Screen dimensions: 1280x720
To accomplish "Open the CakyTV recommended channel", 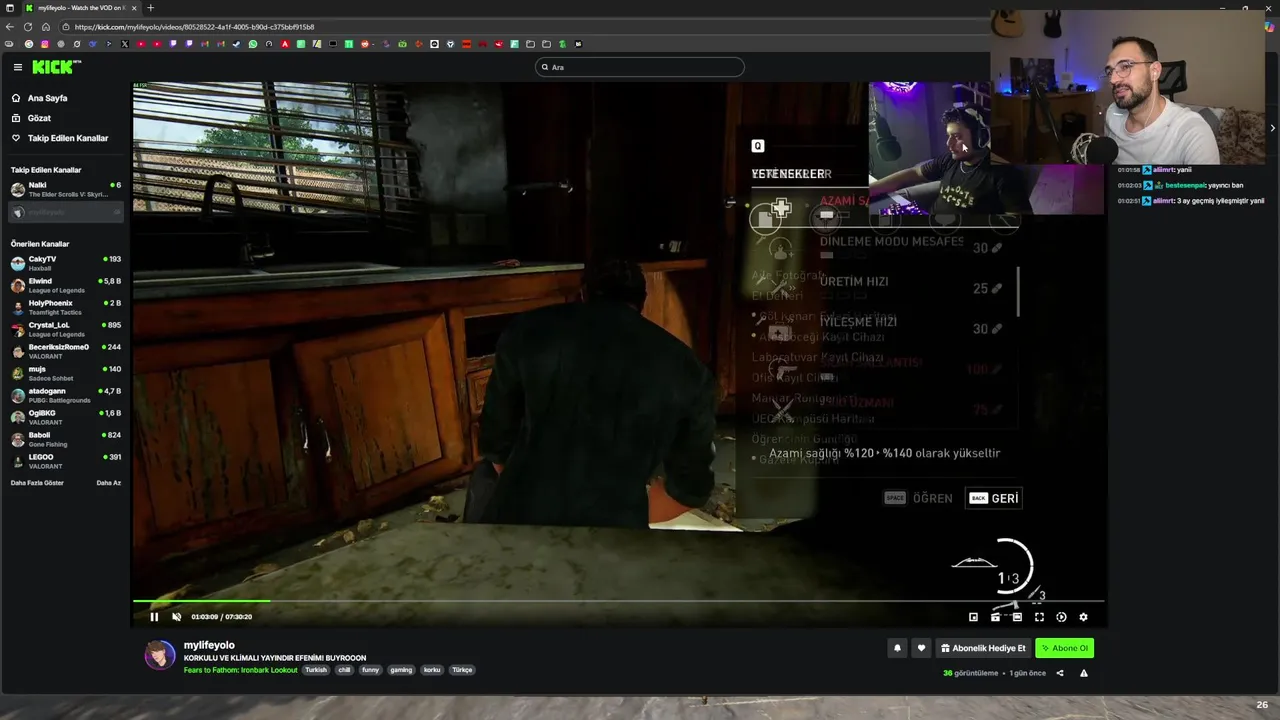I will pyautogui.click(x=65, y=263).
